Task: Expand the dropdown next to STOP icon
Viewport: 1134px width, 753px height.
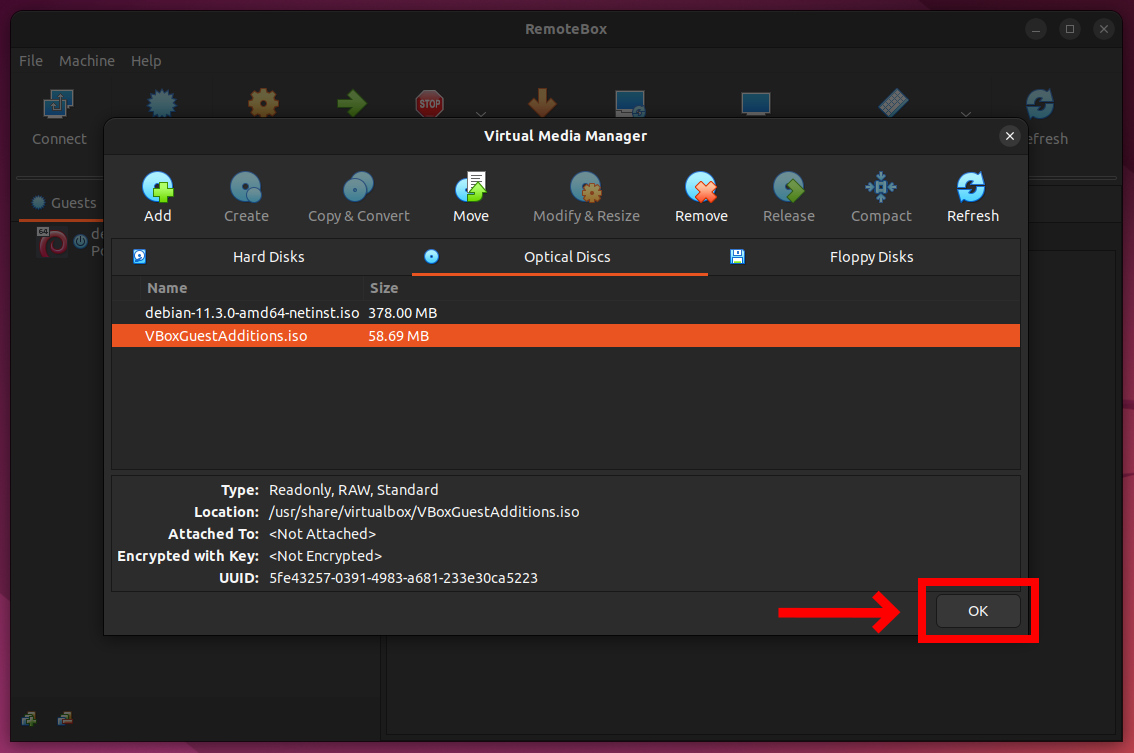Action: [x=480, y=114]
